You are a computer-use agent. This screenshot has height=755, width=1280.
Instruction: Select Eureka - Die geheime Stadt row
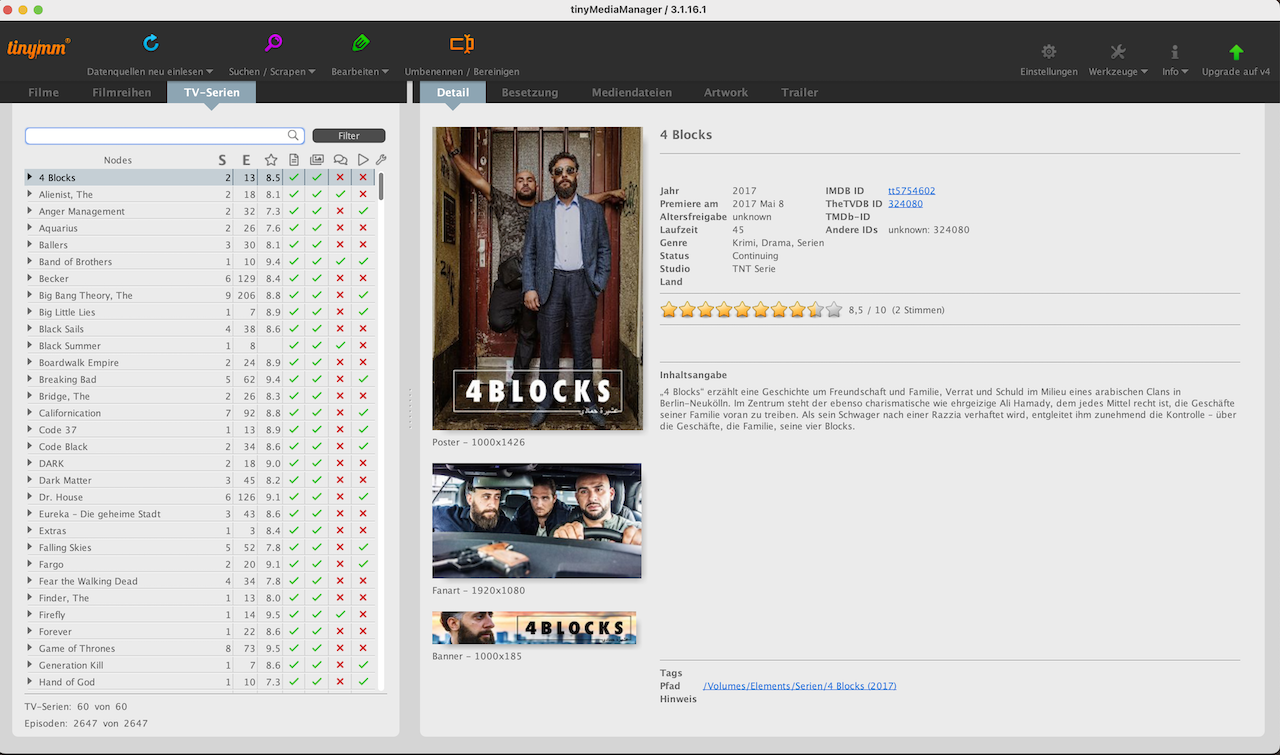pyautogui.click(x=200, y=514)
